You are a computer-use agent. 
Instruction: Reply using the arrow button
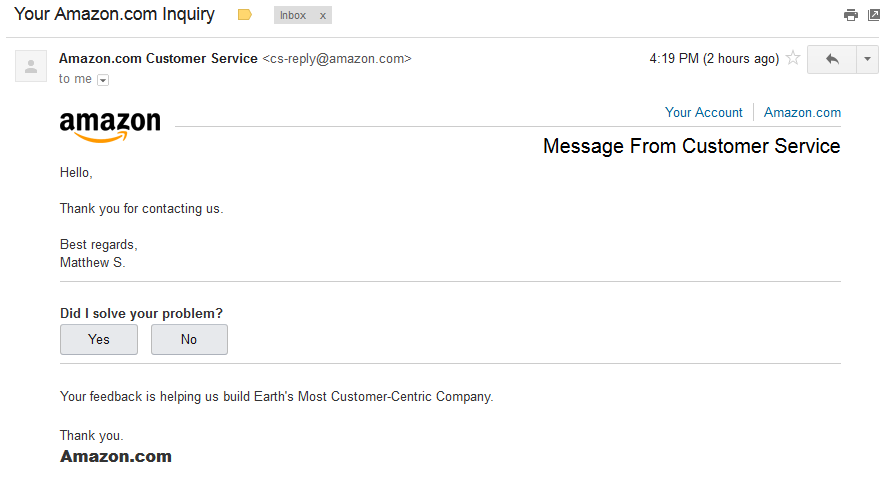[x=832, y=59]
